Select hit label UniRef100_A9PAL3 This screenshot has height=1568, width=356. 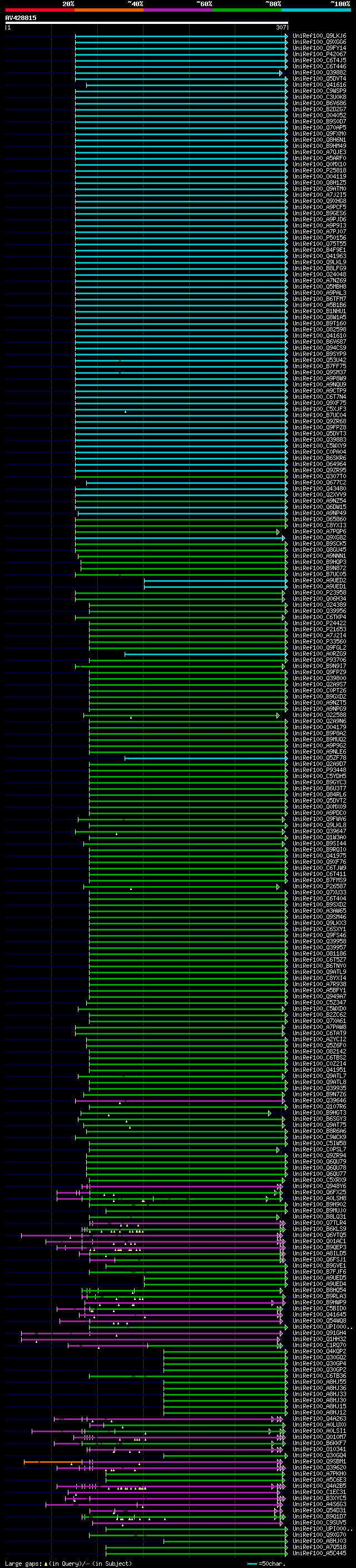click(x=319, y=293)
